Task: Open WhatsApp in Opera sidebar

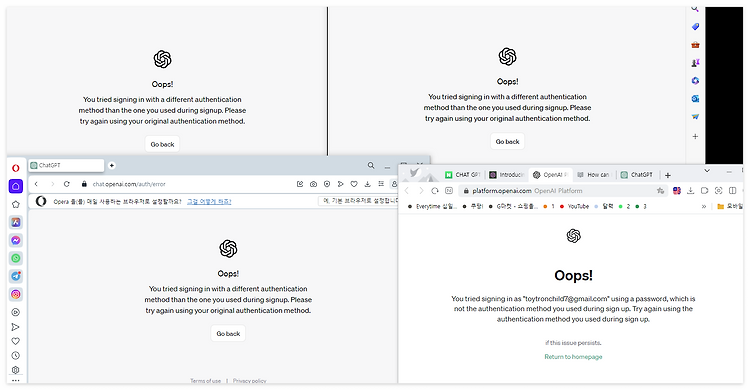Action: click(16, 258)
